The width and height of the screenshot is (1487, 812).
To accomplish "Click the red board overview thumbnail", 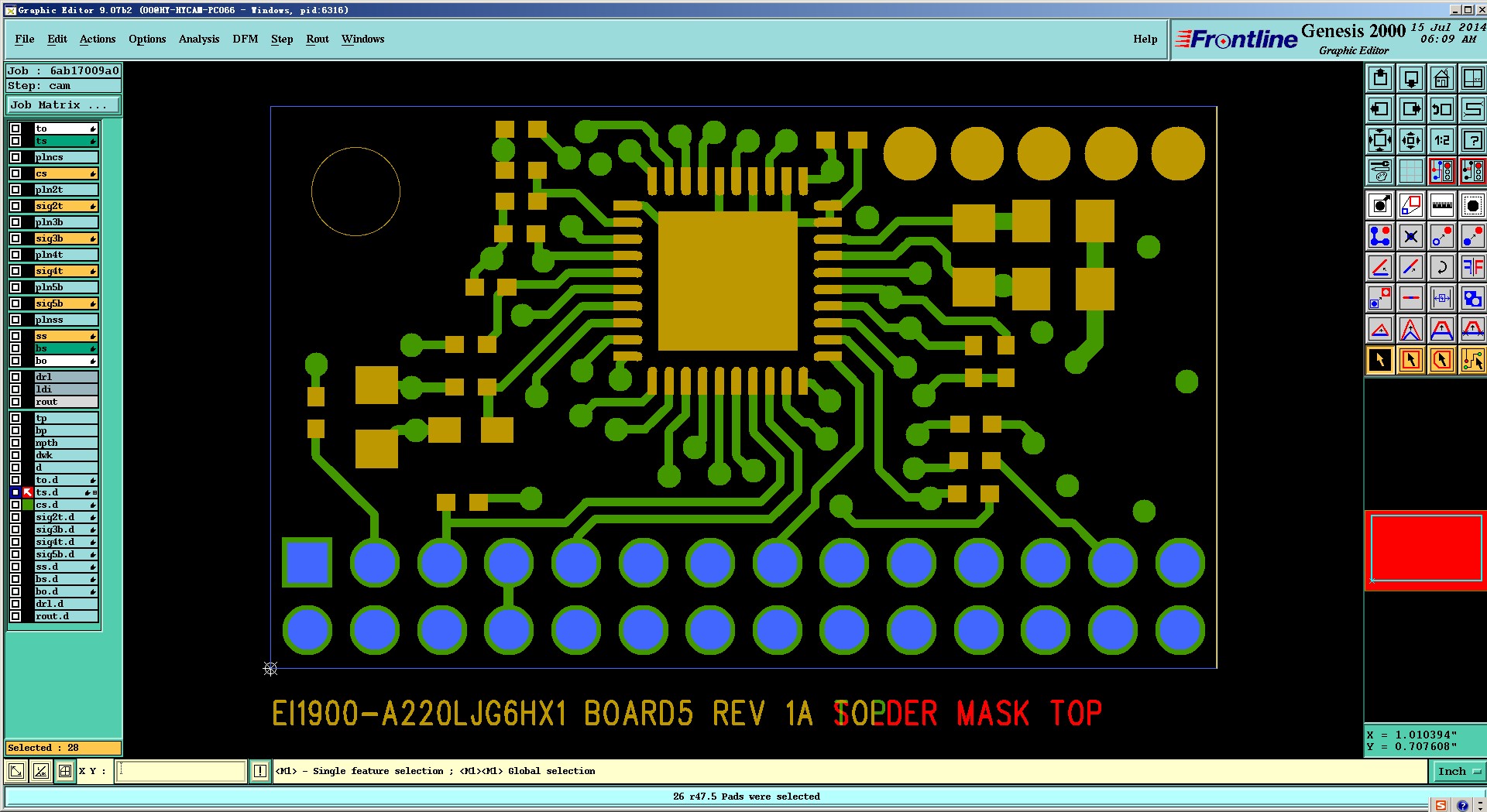I will 1426,550.
